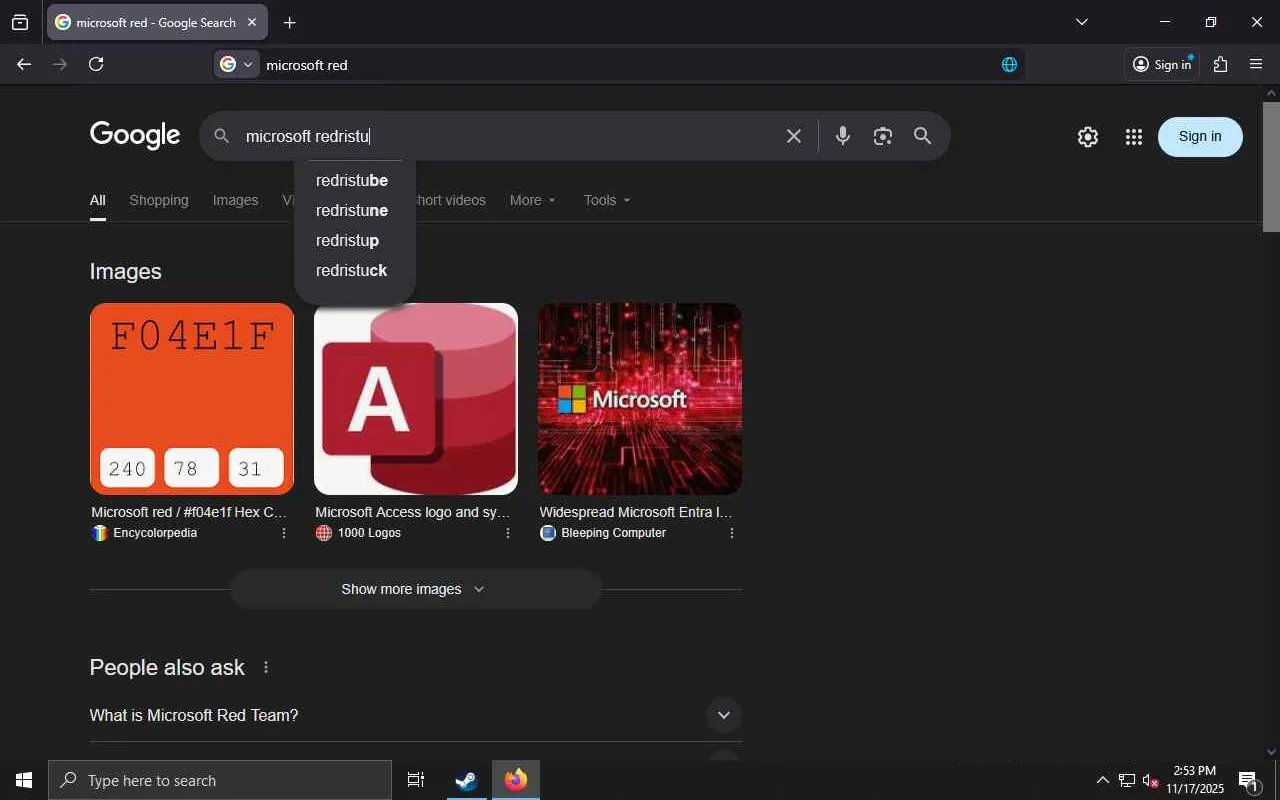The width and height of the screenshot is (1280, 800).
Task: Open the Windows Start menu
Action: (24, 780)
